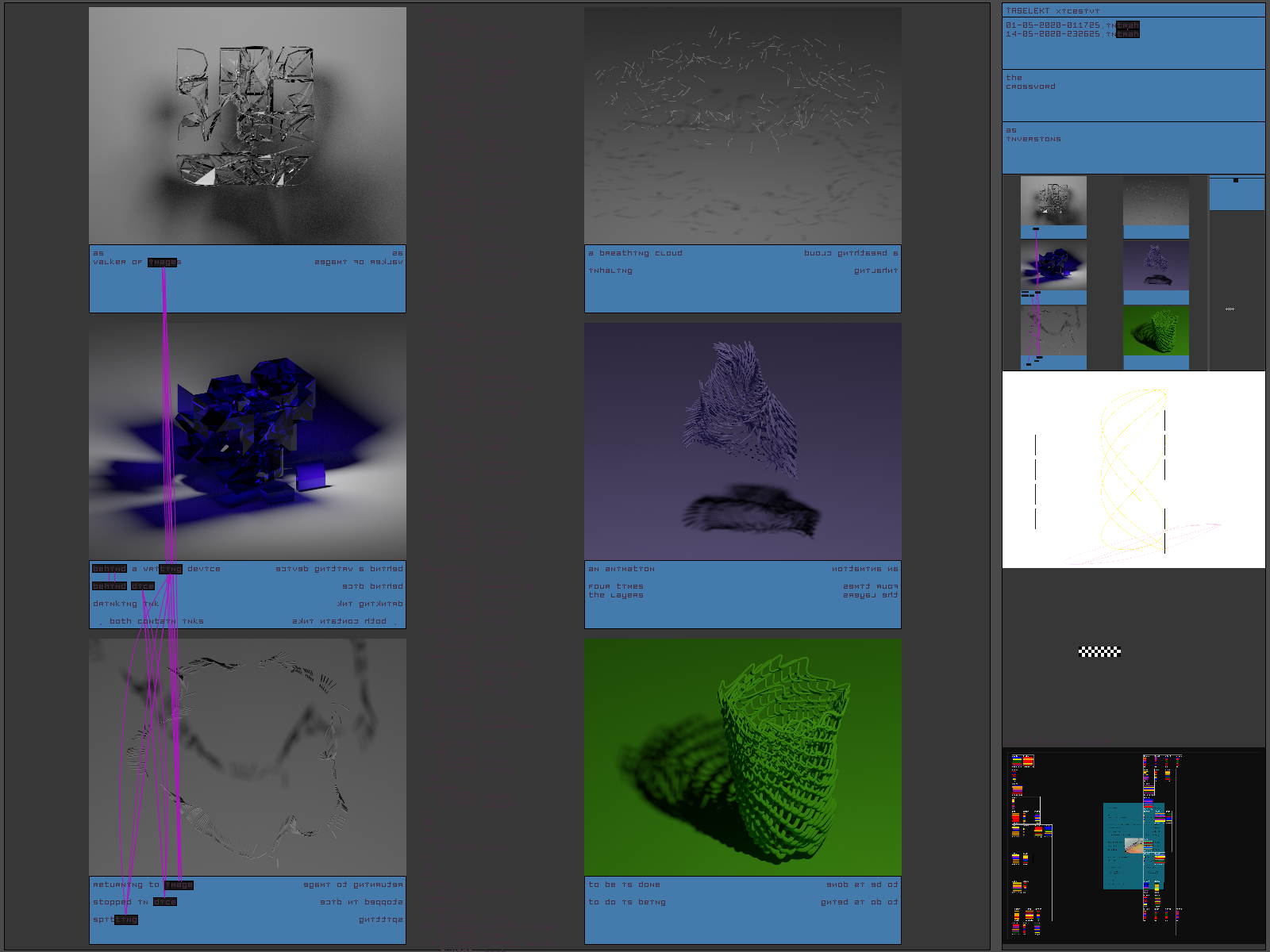Viewport: 1270px width, 952px height.
Task: Select the purple spiky form thumbnail
Action: coord(1156,266)
